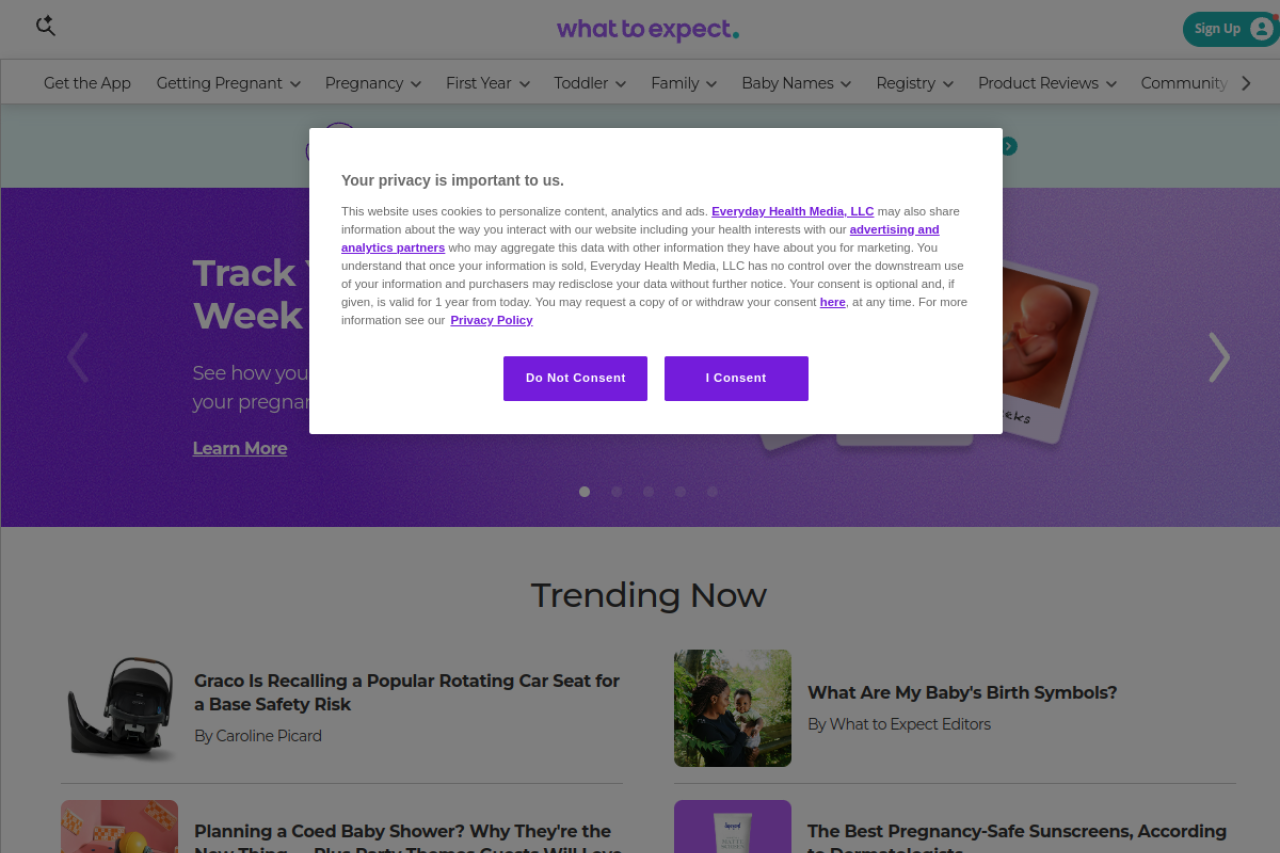The height and width of the screenshot is (853, 1280).
Task: Select the first carousel dot
Action: [x=585, y=492]
